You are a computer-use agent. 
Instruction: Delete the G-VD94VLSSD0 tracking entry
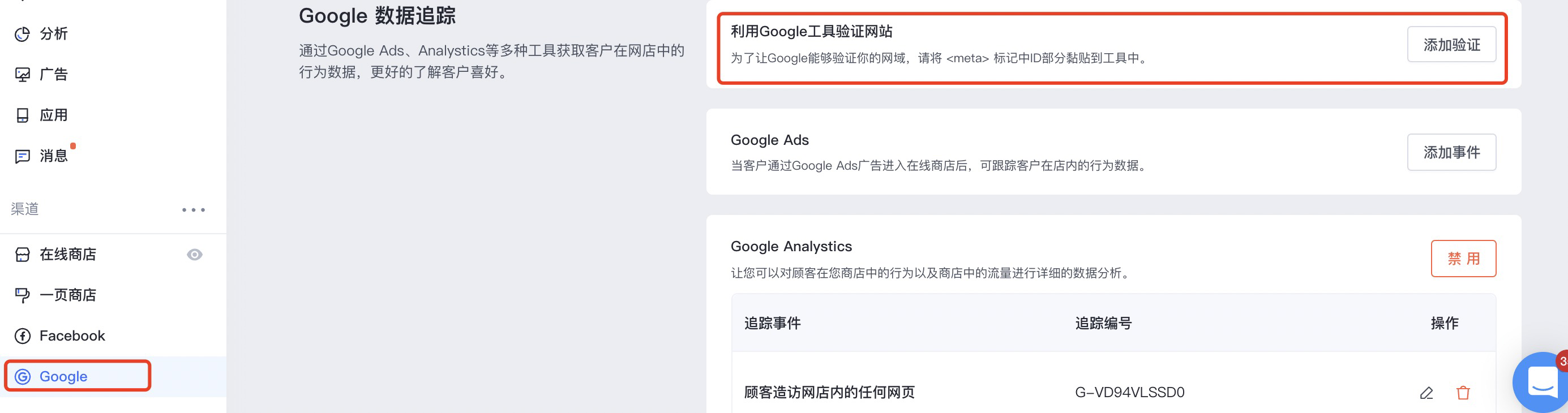pos(1463,393)
